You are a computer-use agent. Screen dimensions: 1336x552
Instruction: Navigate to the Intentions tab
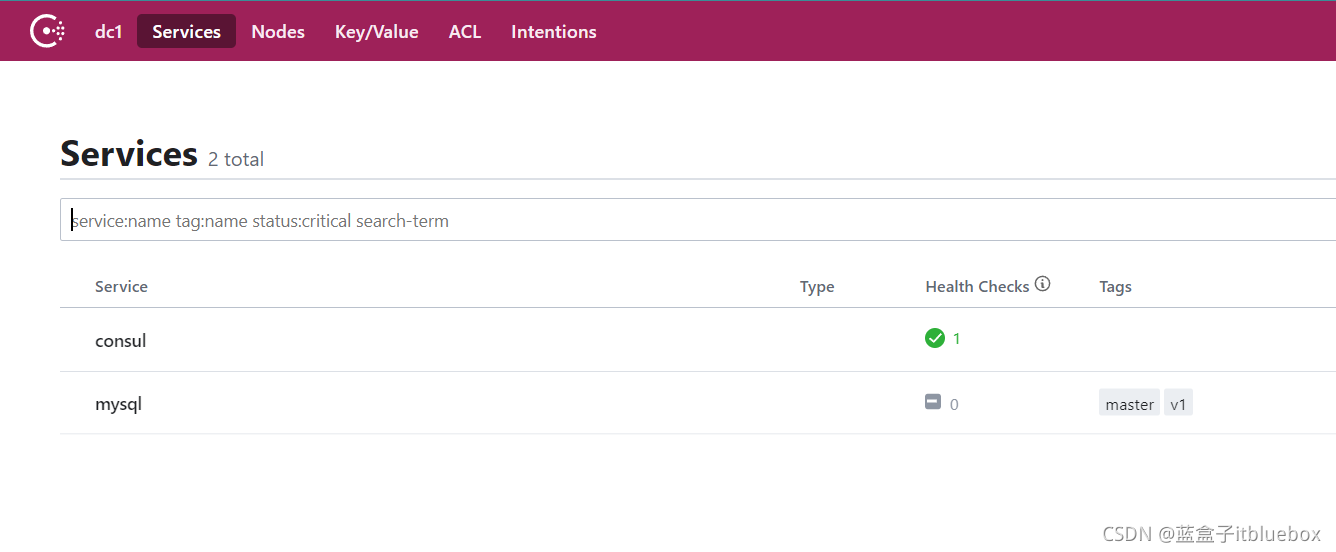(553, 32)
